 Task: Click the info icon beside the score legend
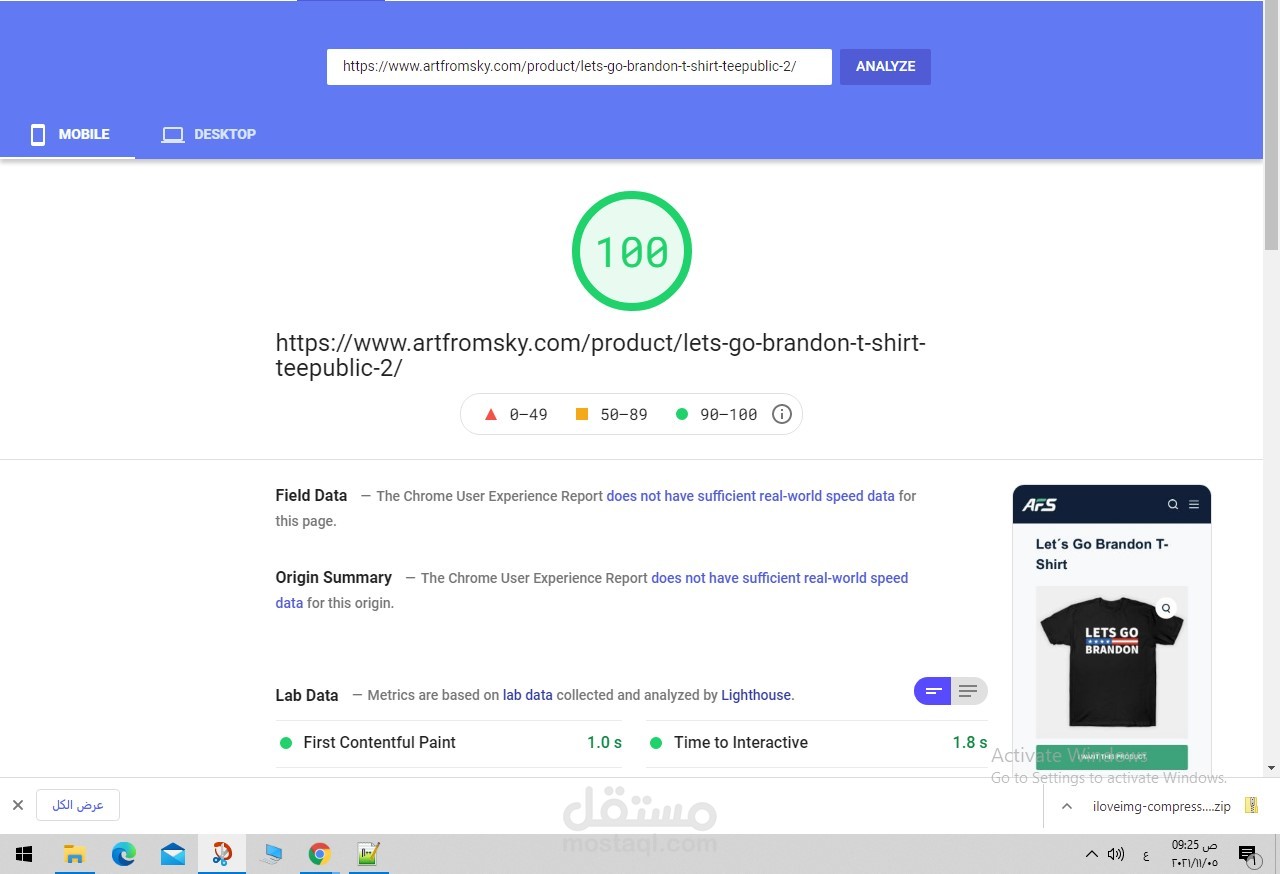[781, 413]
